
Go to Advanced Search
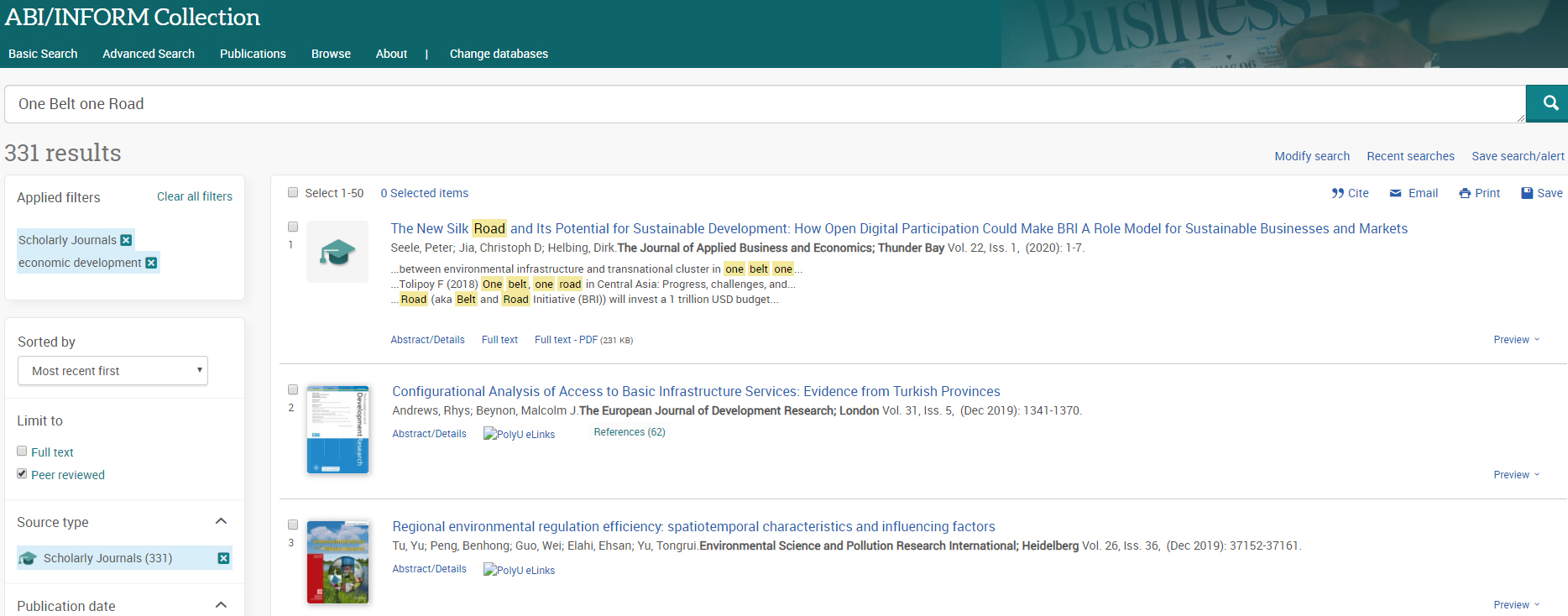(149, 54)
